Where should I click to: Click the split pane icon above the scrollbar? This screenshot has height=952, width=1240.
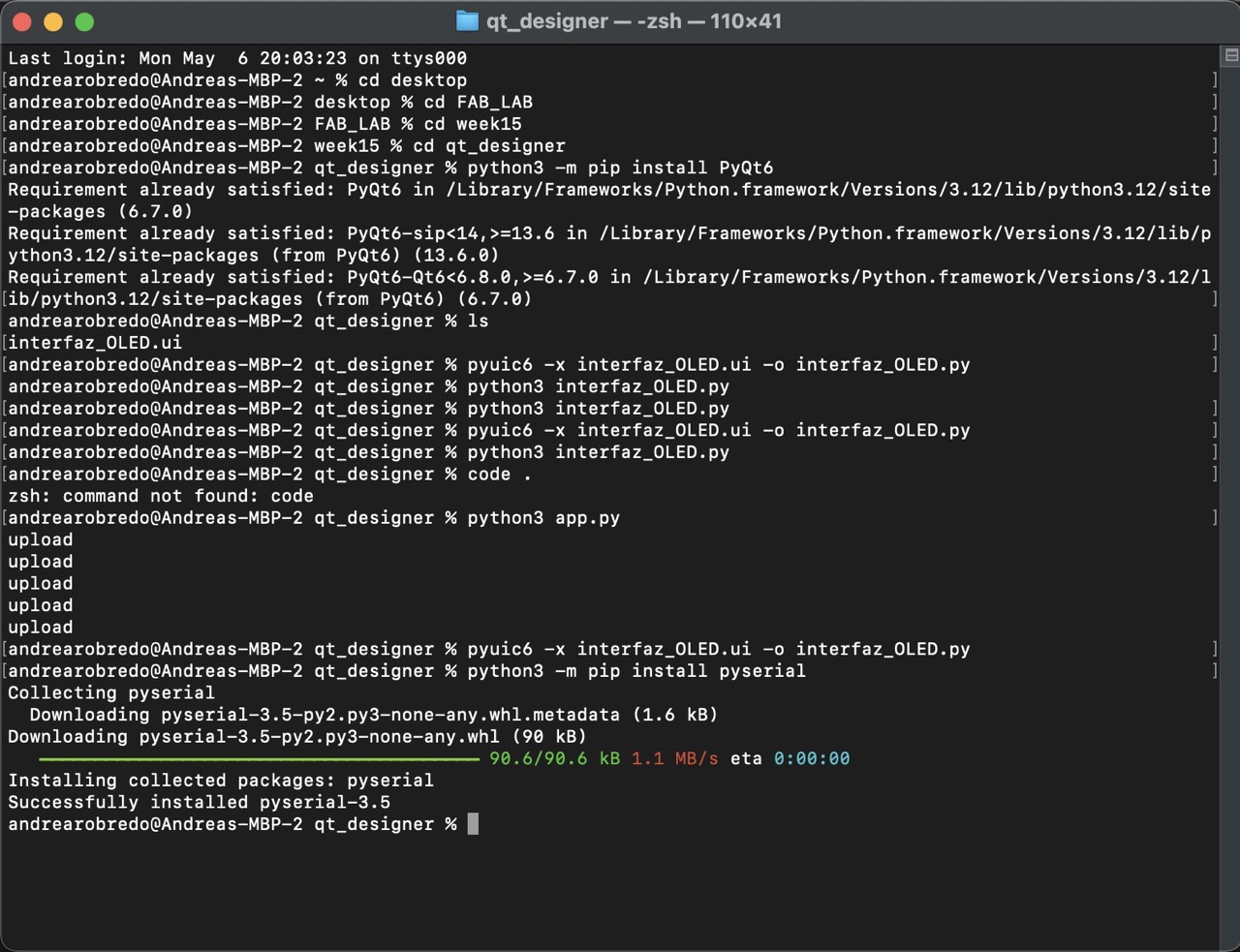[1230, 55]
